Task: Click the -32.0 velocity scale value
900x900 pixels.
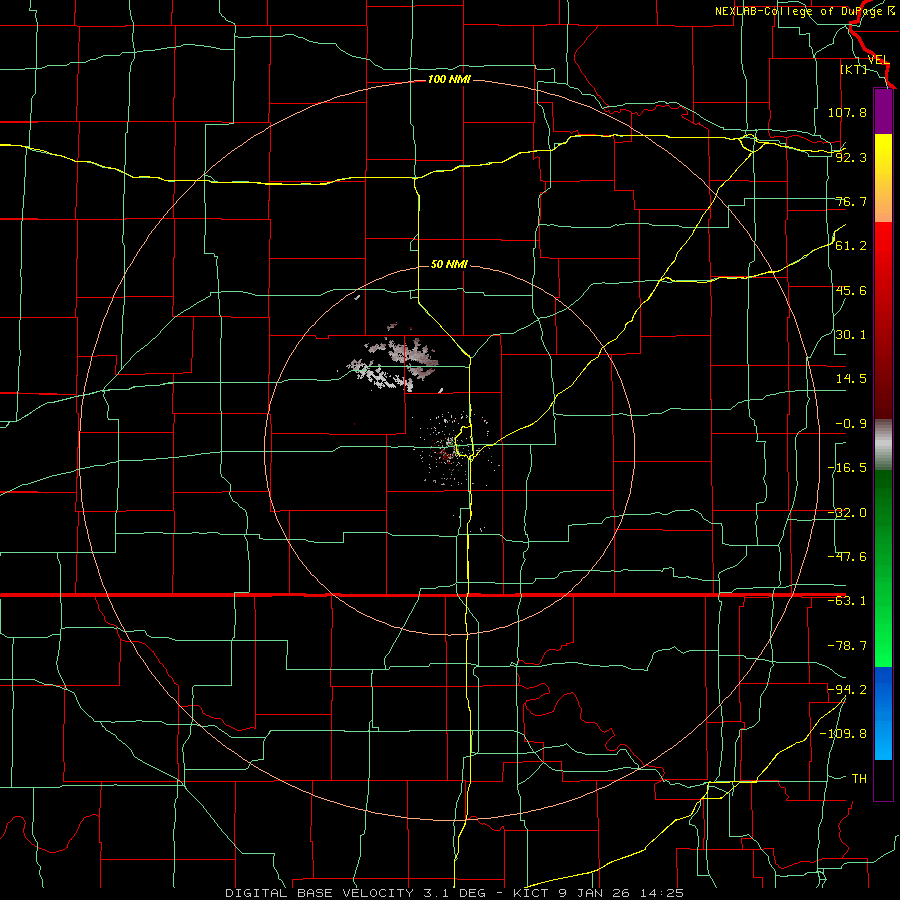Action: pyautogui.click(x=847, y=513)
